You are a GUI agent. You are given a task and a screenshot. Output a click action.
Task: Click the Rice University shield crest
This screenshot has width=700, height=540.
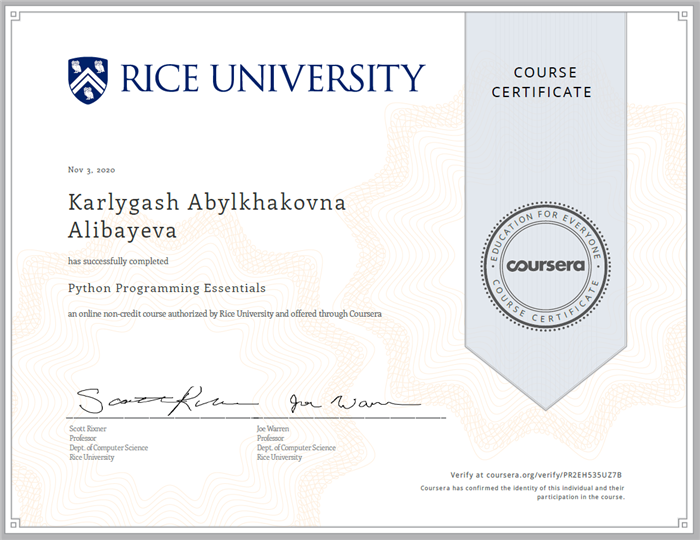coord(88,79)
